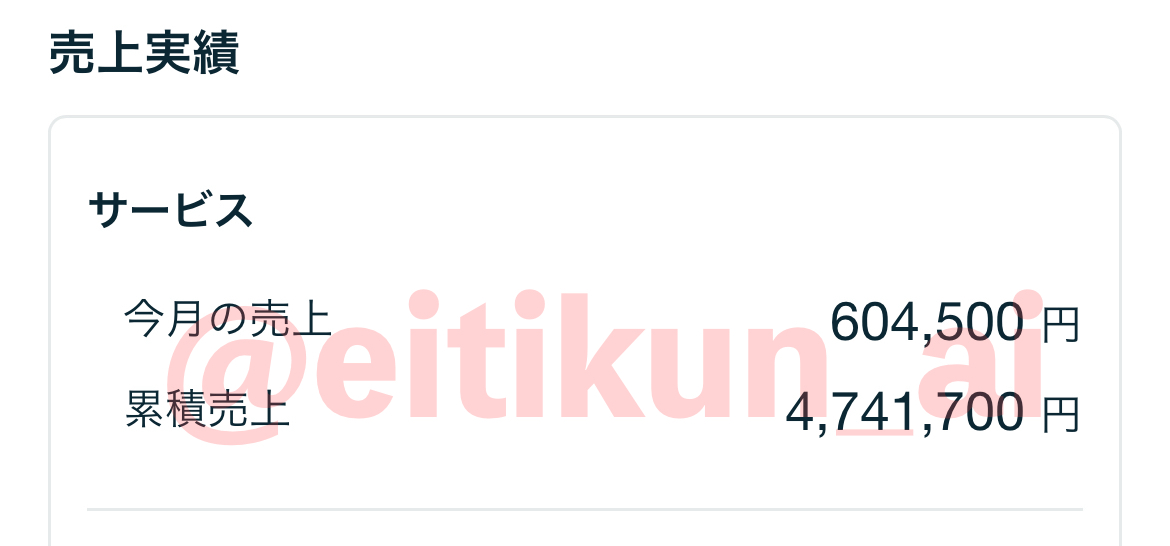Click the 績 character in the 売上実績 heading
1170x546 pixels.
[x=215, y=55]
